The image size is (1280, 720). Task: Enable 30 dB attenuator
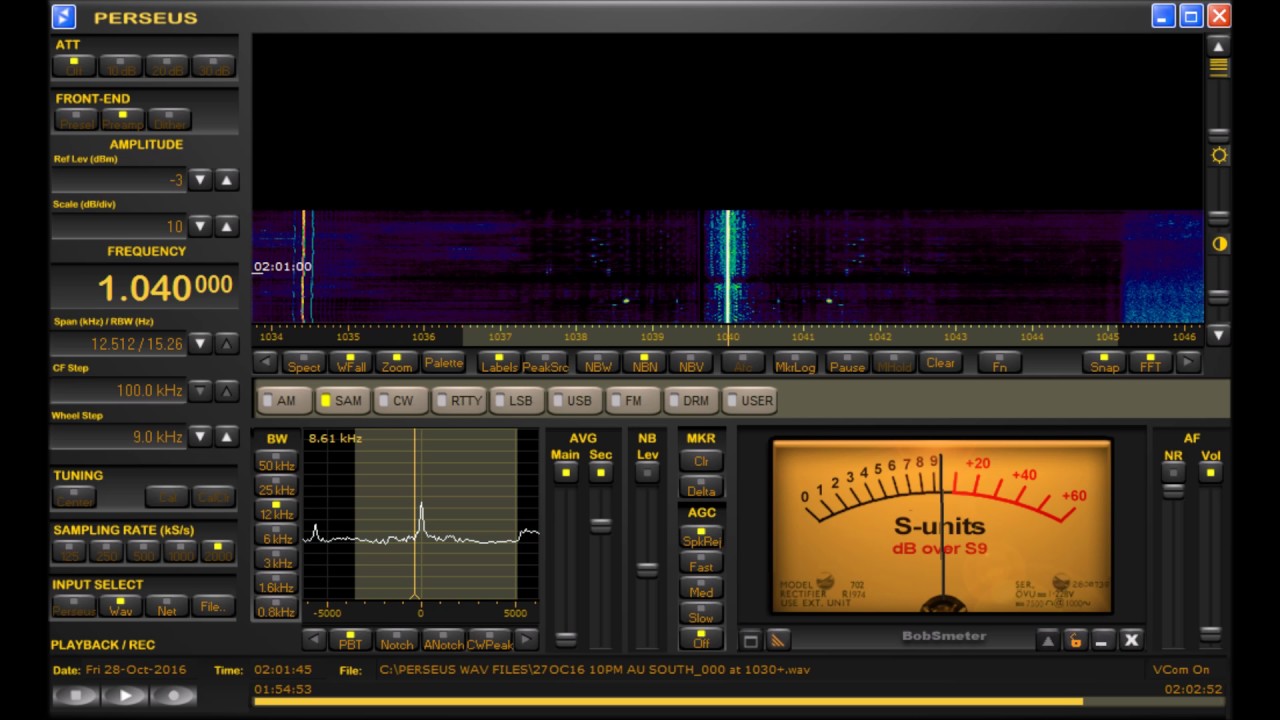pyautogui.click(x=213, y=66)
